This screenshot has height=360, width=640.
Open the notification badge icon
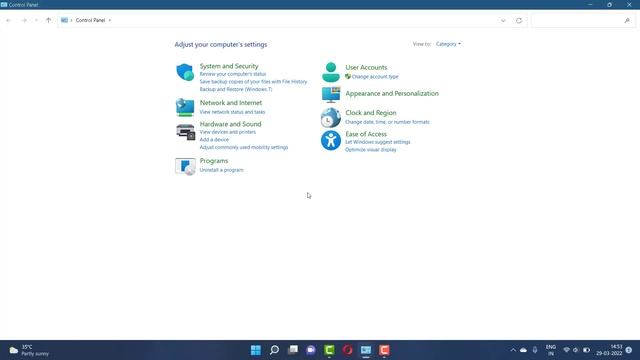click(629, 350)
